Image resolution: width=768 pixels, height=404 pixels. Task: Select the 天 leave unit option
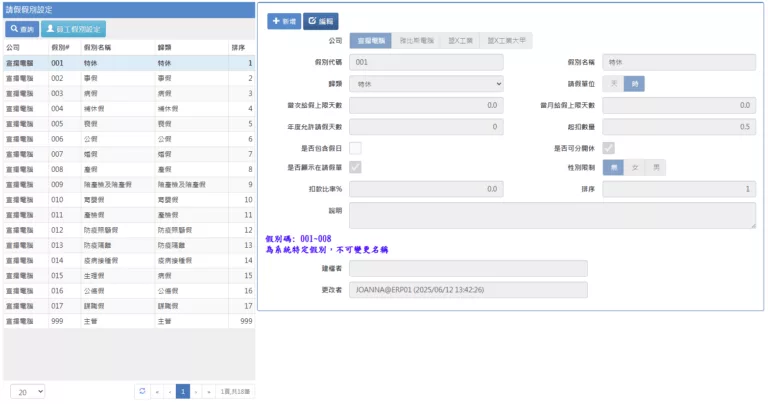614,84
